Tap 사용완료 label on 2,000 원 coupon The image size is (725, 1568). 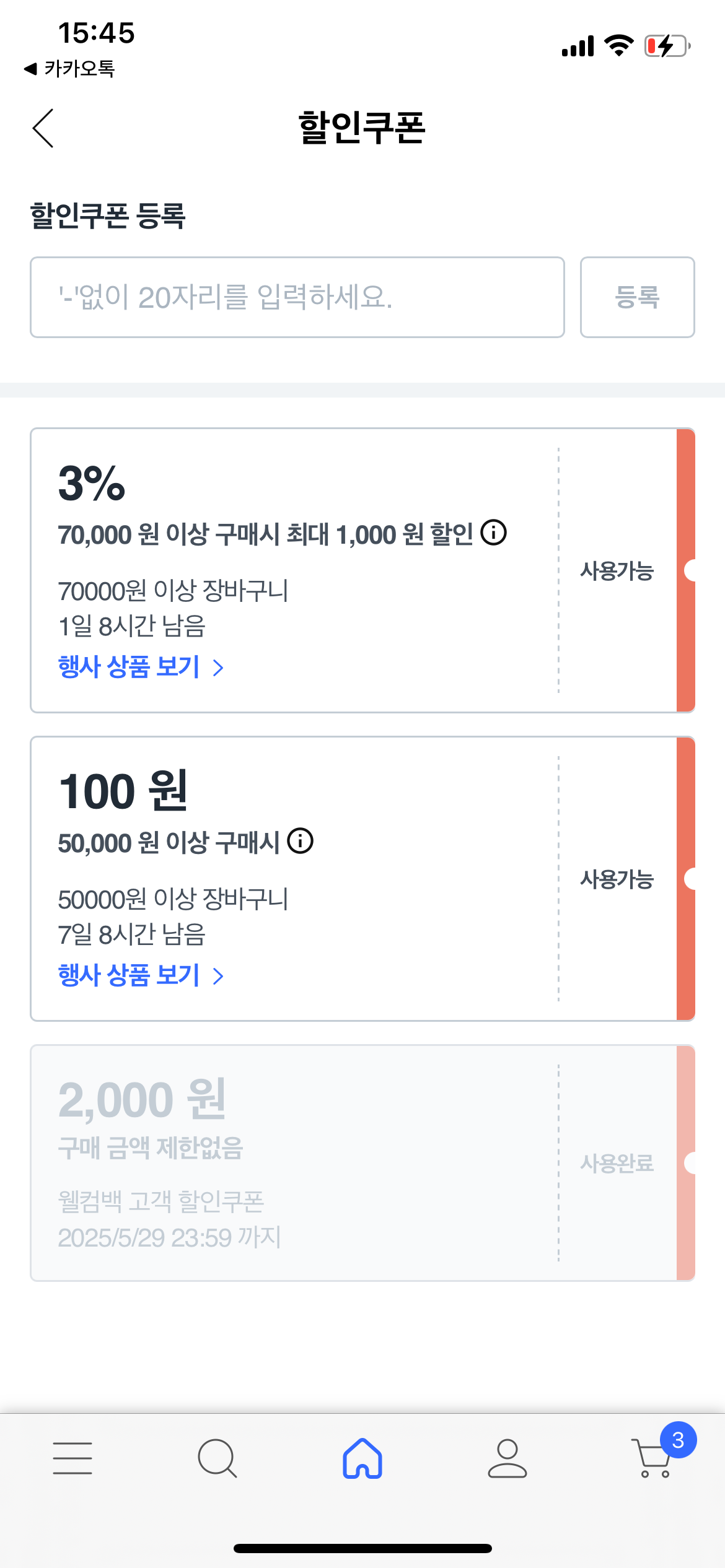point(617,1163)
